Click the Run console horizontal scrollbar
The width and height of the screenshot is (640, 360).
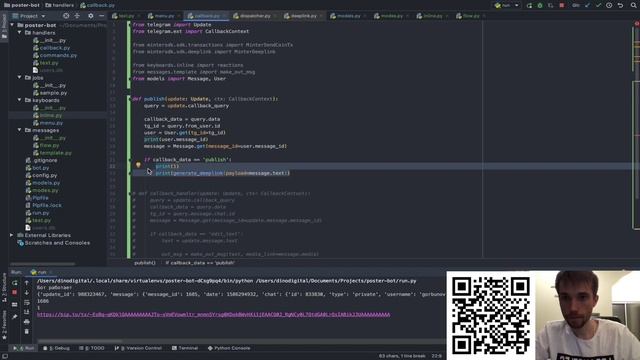pyautogui.click(x=80, y=341)
